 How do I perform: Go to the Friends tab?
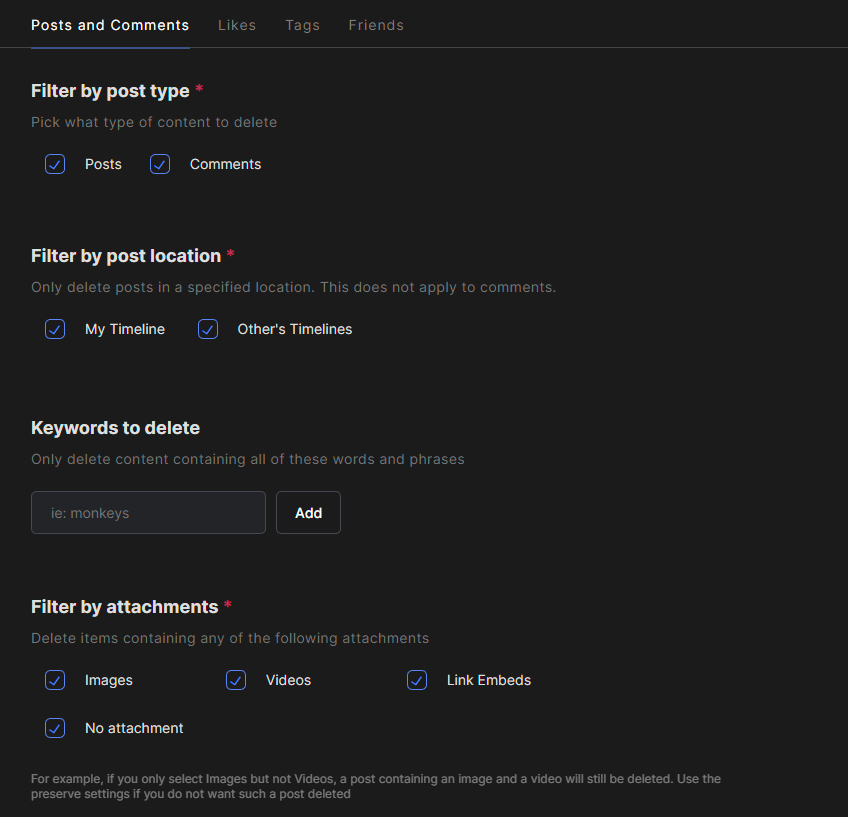pyautogui.click(x=376, y=25)
